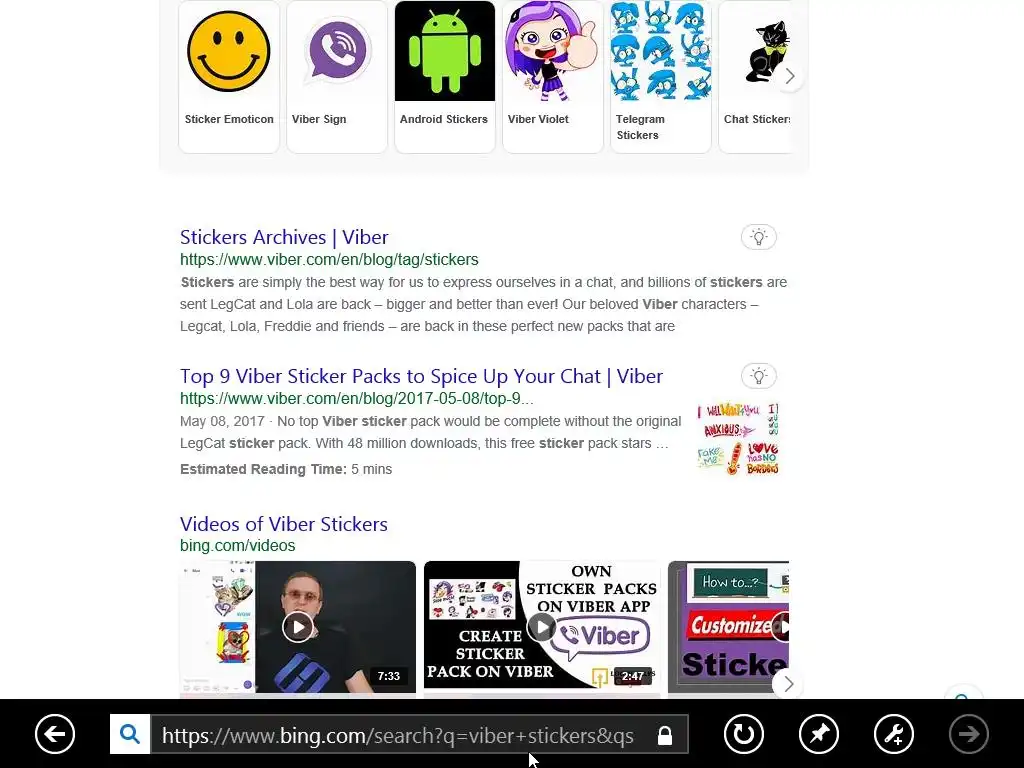Open the Stickers Archives | Viber link
This screenshot has height=768, width=1024.
pyautogui.click(x=284, y=237)
